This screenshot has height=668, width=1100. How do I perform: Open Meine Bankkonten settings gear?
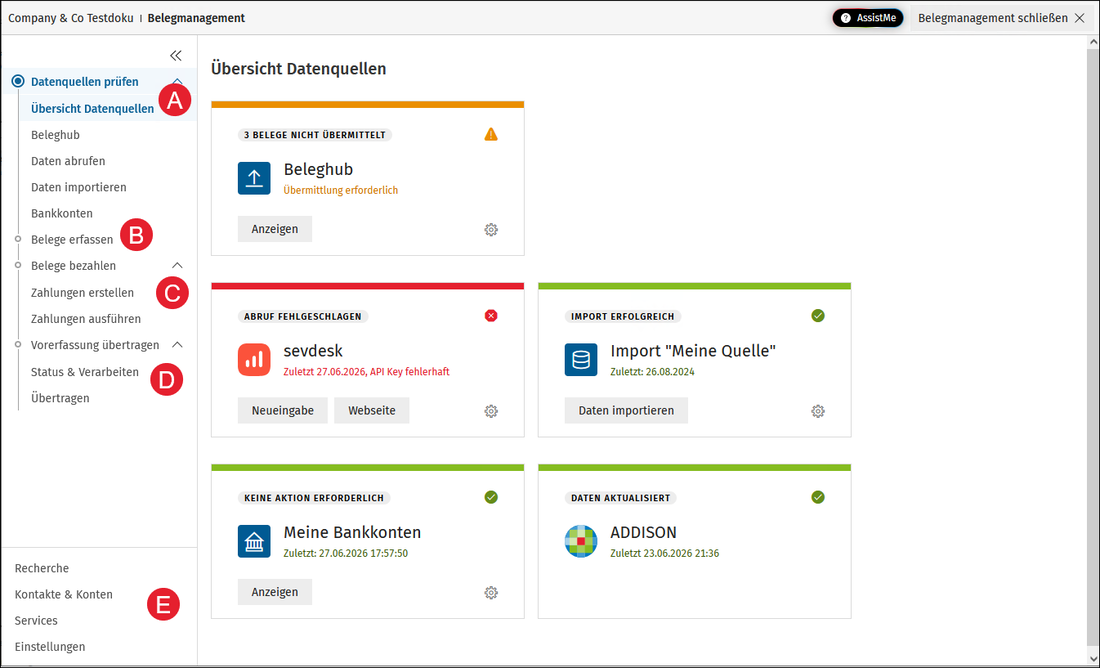pyautogui.click(x=491, y=593)
